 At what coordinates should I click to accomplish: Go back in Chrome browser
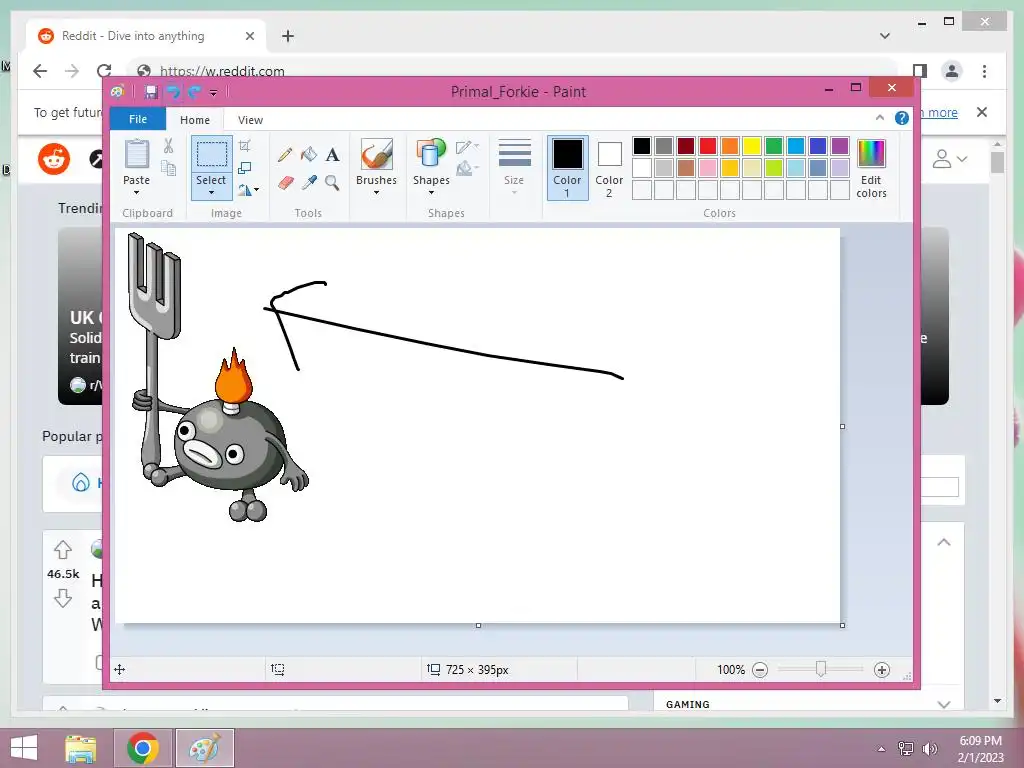point(40,71)
